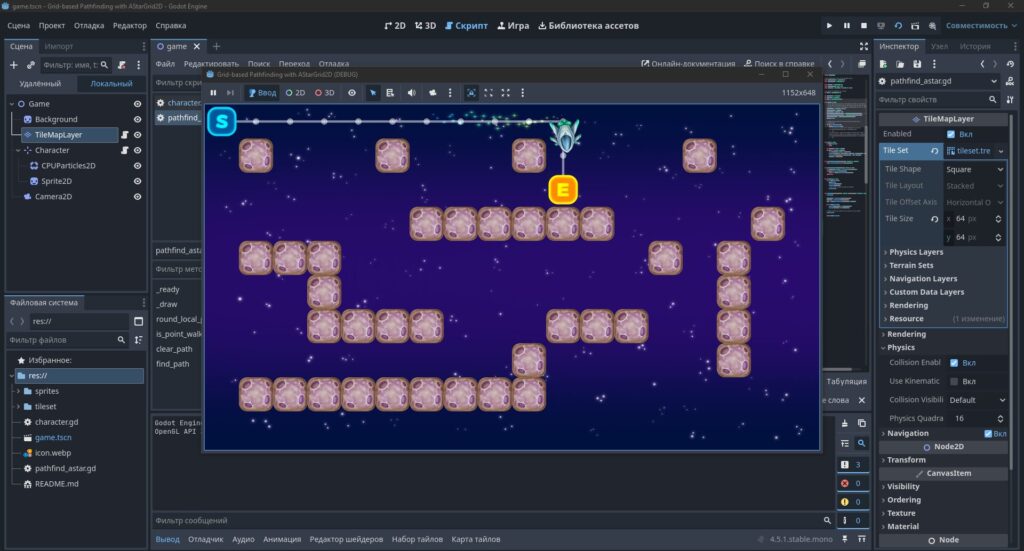Toggle distraction-free mode in the script editor
This screenshot has width=1024, height=551.
coord(863,46)
